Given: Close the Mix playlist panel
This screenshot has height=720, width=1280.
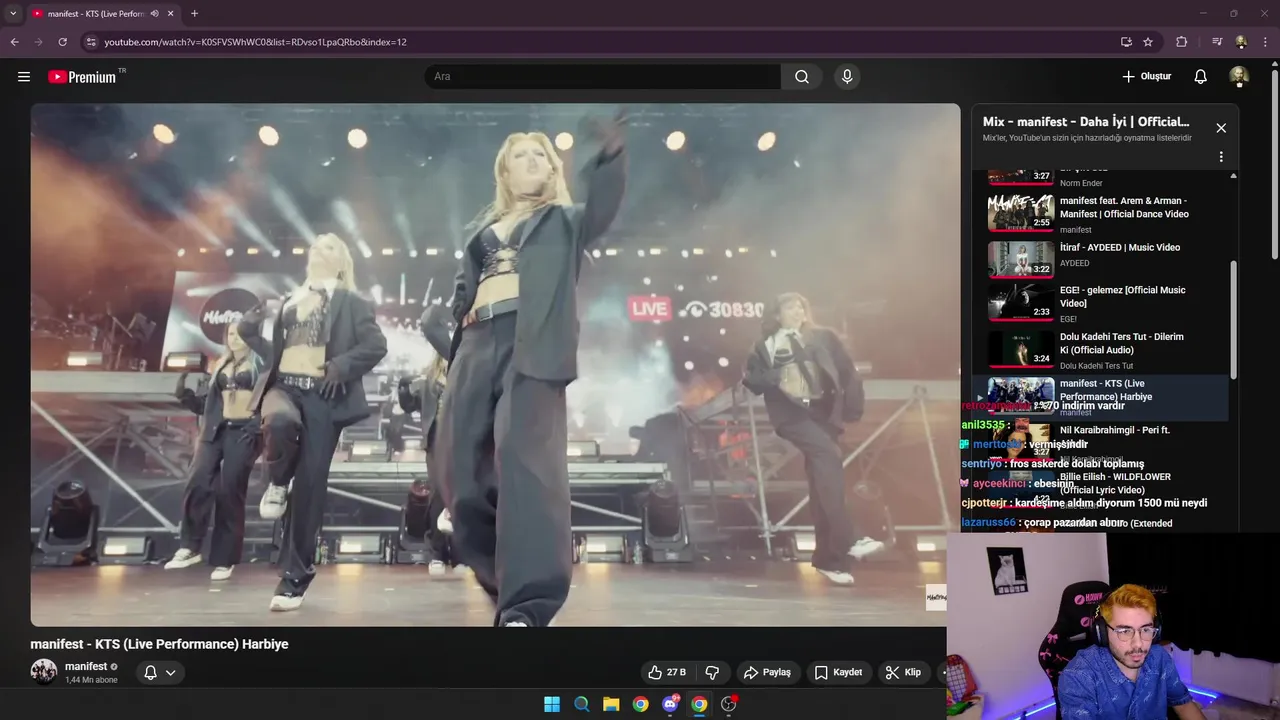Looking at the screenshot, I should click(x=1221, y=128).
